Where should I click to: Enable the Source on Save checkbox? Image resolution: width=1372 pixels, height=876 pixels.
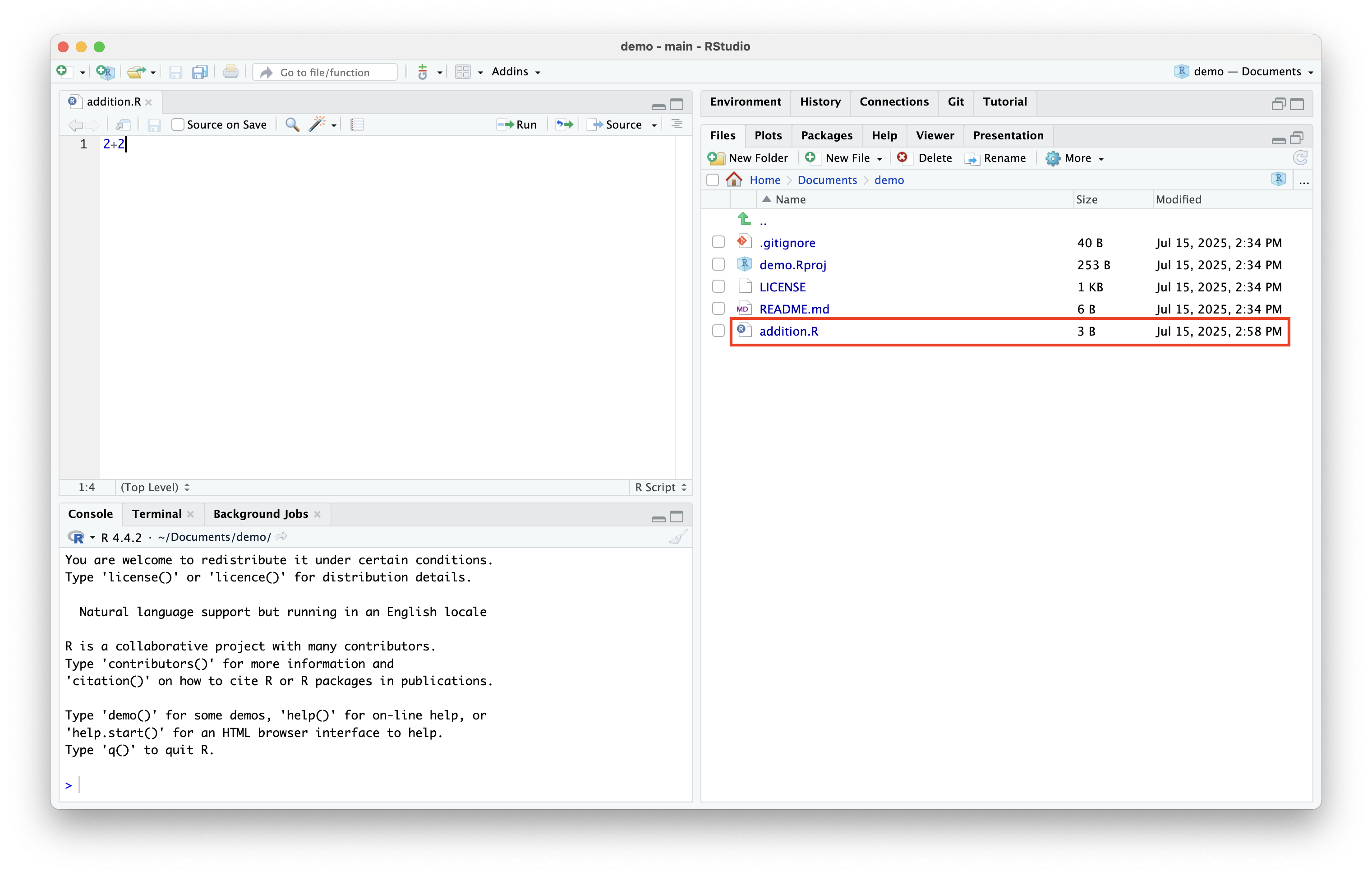pos(178,124)
